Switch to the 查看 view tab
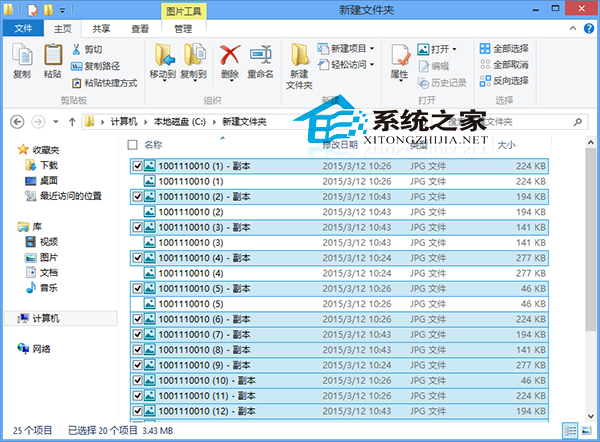This screenshot has height=442, width=600. pos(140,29)
